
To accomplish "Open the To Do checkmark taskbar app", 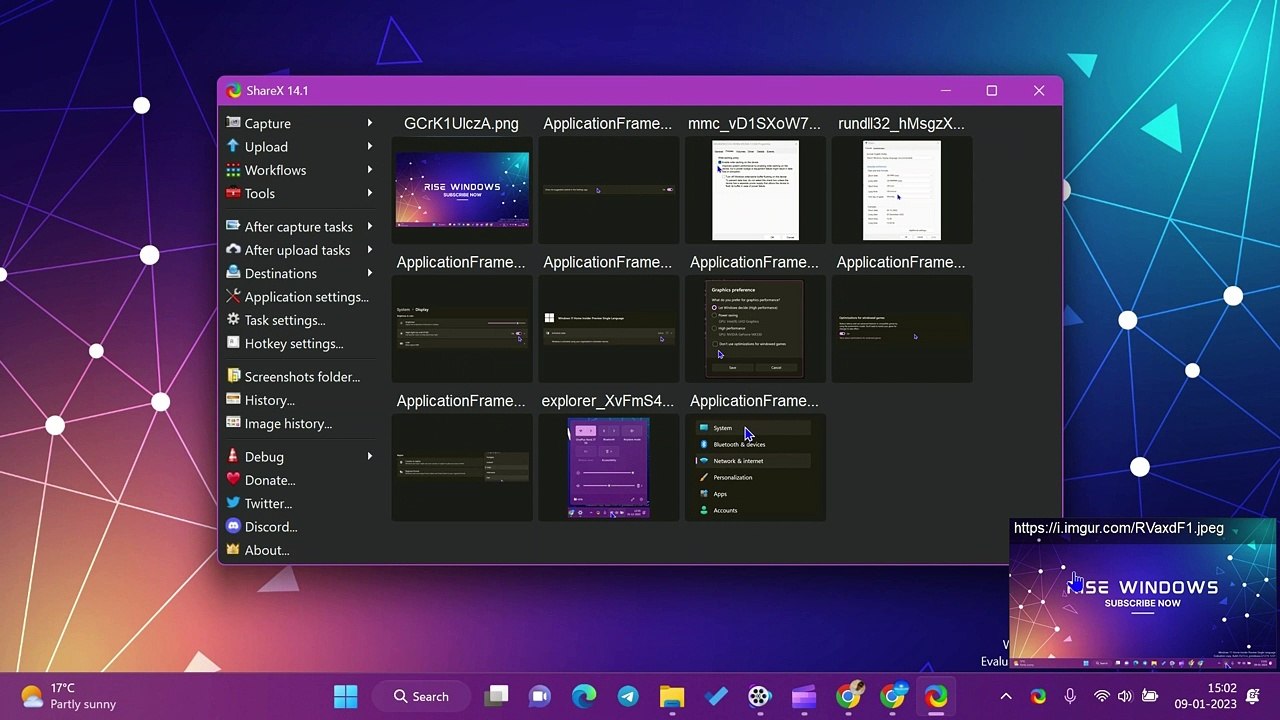I will (x=716, y=697).
